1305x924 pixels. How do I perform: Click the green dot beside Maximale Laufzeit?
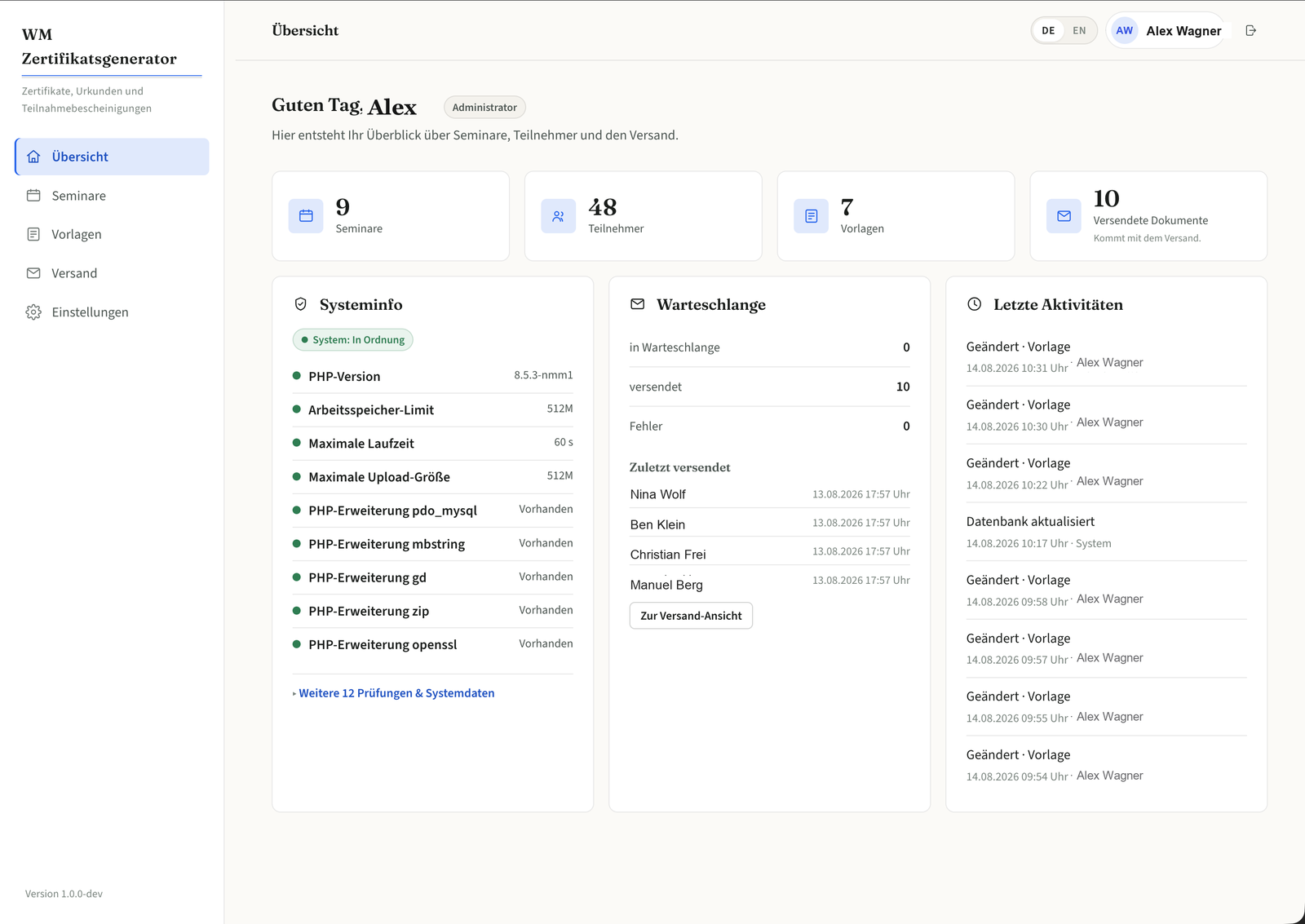click(297, 443)
